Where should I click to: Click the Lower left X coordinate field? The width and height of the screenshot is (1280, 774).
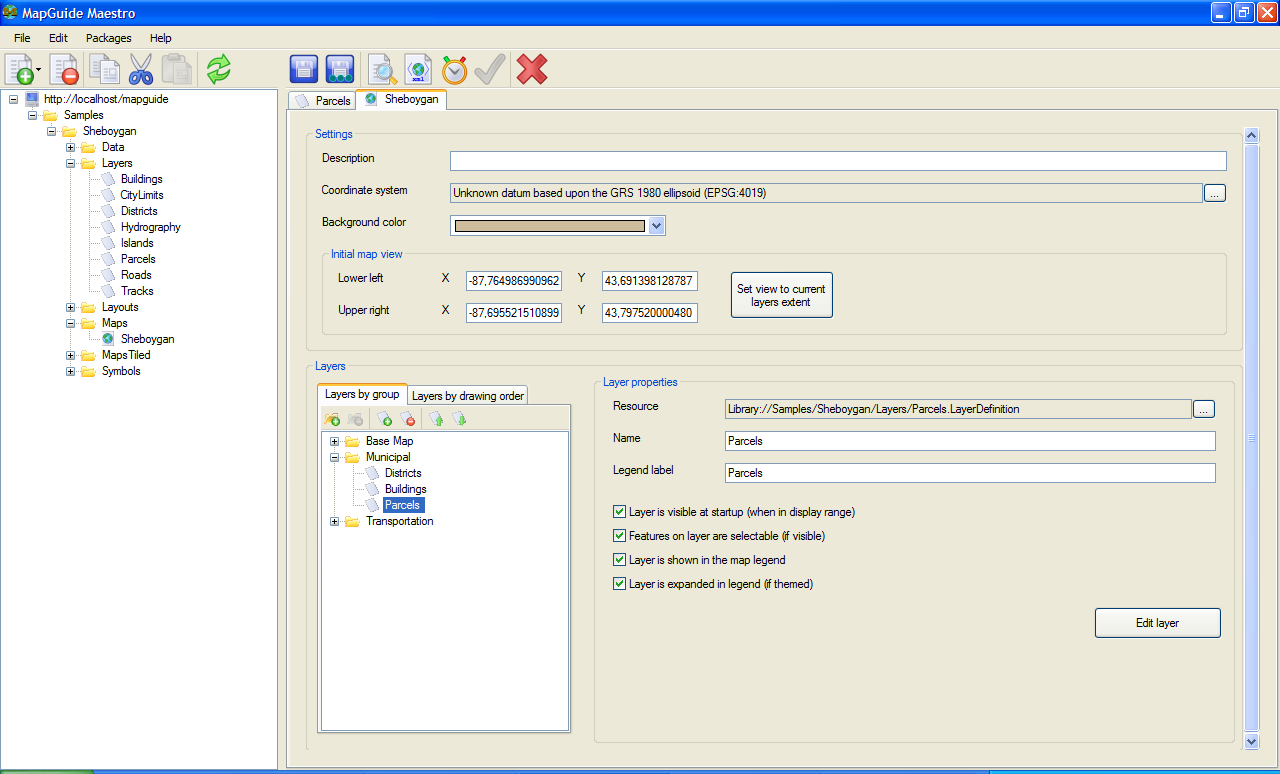tap(514, 282)
